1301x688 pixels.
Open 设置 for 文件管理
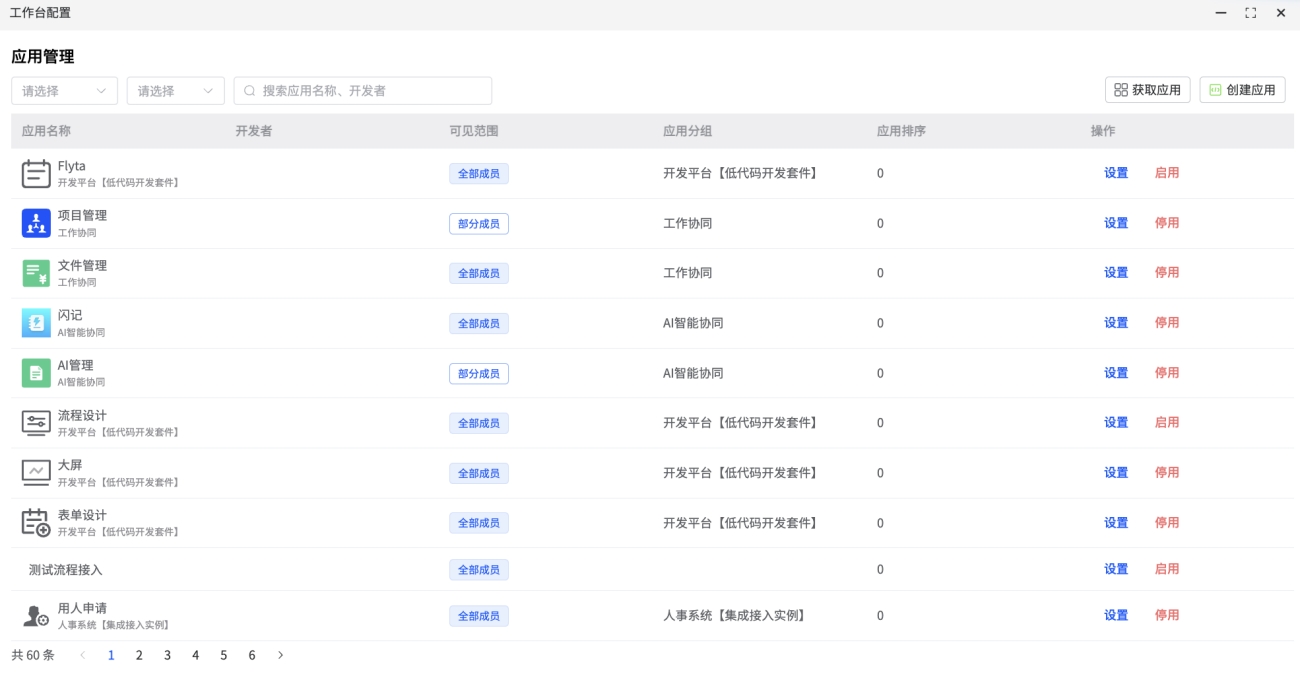tap(1116, 272)
